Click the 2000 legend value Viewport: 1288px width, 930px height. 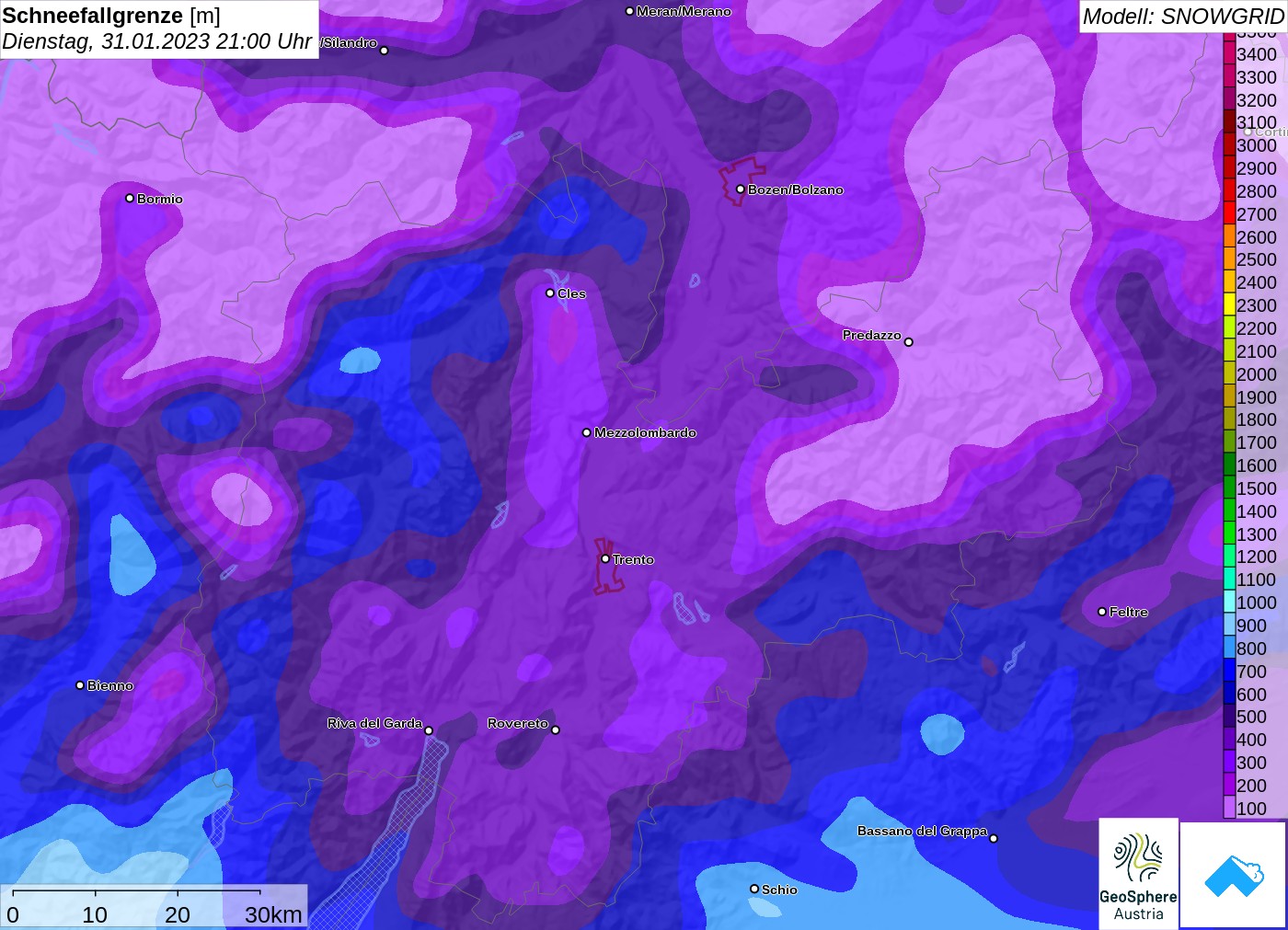pyautogui.click(x=1257, y=374)
